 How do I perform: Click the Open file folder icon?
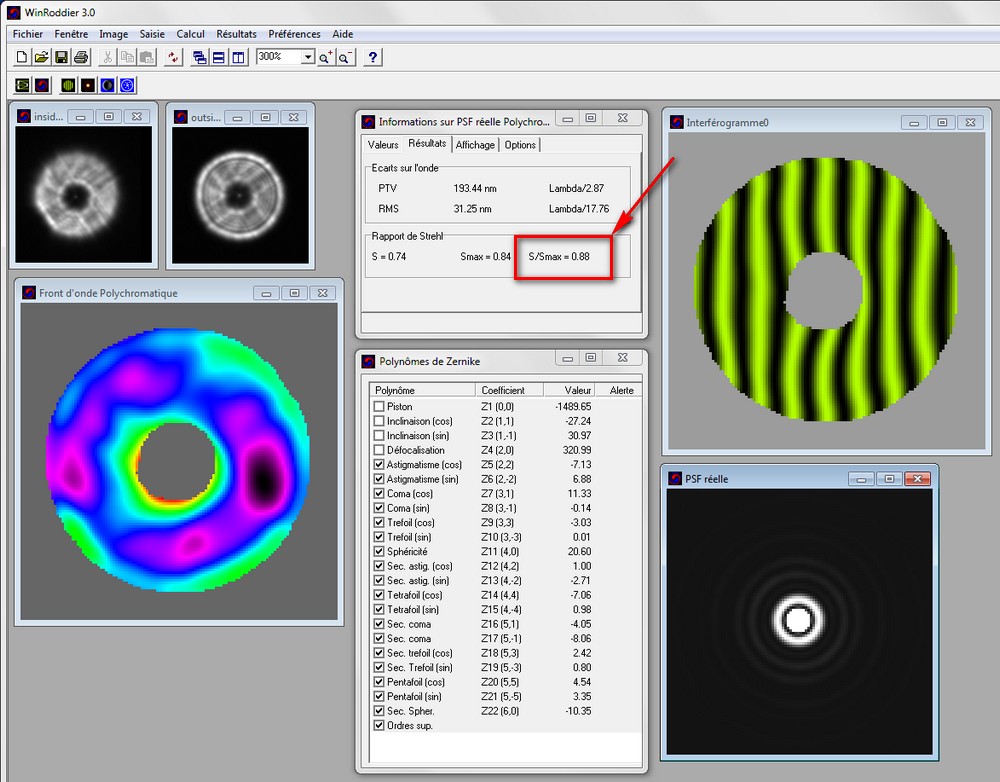click(x=41, y=57)
